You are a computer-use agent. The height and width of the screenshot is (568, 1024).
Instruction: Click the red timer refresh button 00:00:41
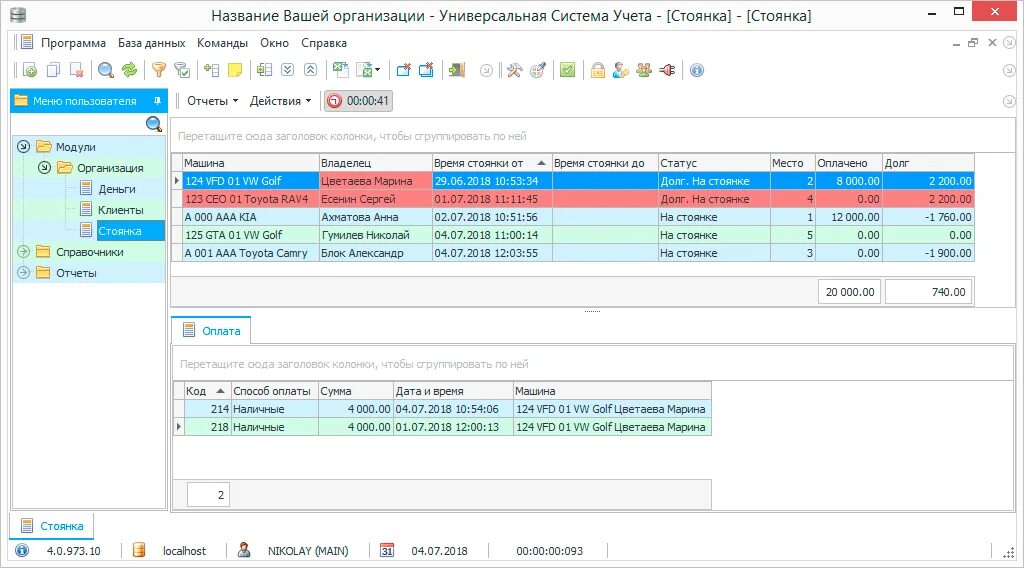point(359,101)
